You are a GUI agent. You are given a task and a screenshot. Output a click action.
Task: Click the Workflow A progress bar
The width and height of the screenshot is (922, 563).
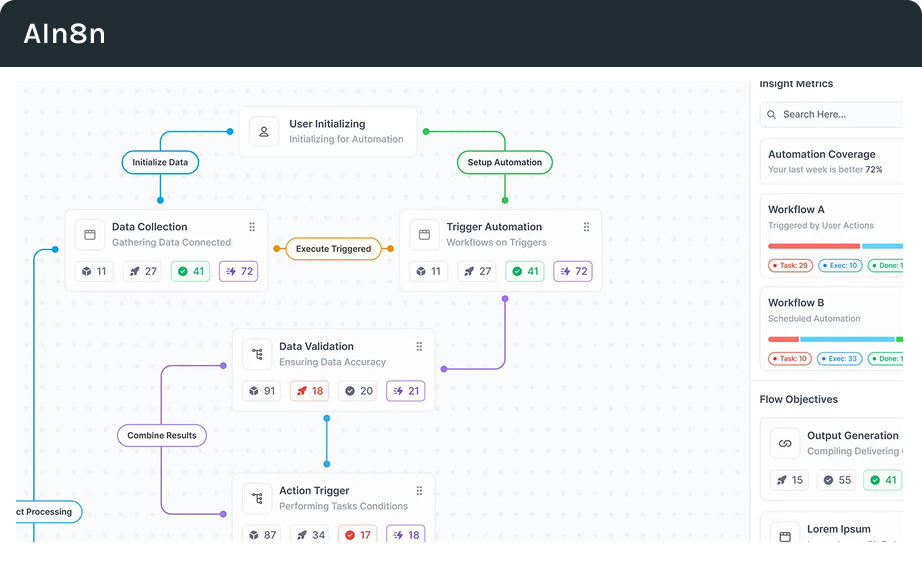(x=835, y=246)
